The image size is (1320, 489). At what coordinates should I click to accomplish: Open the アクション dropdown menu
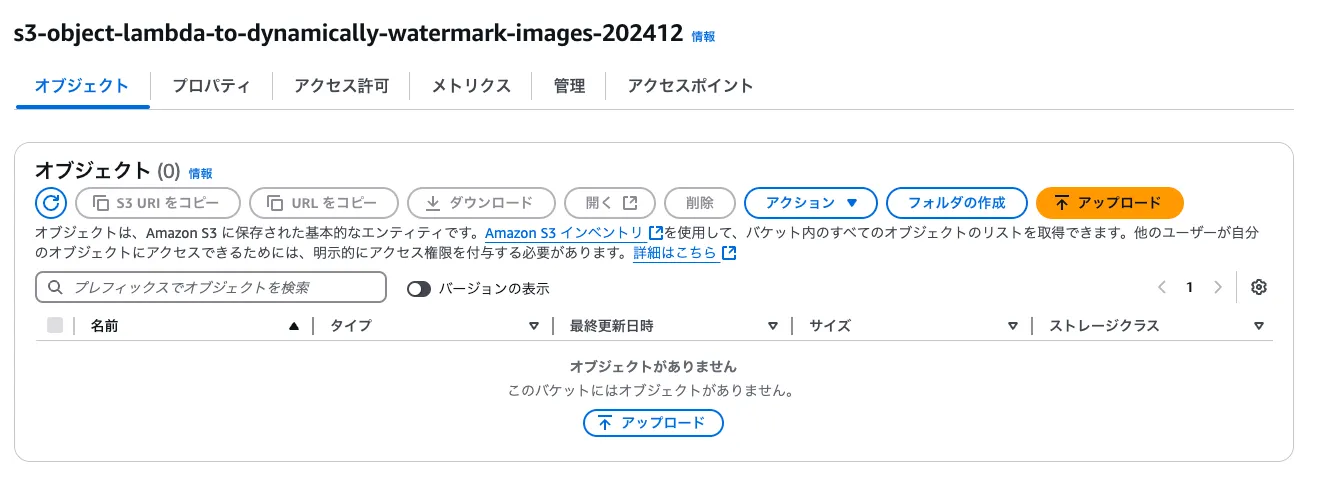click(811, 203)
